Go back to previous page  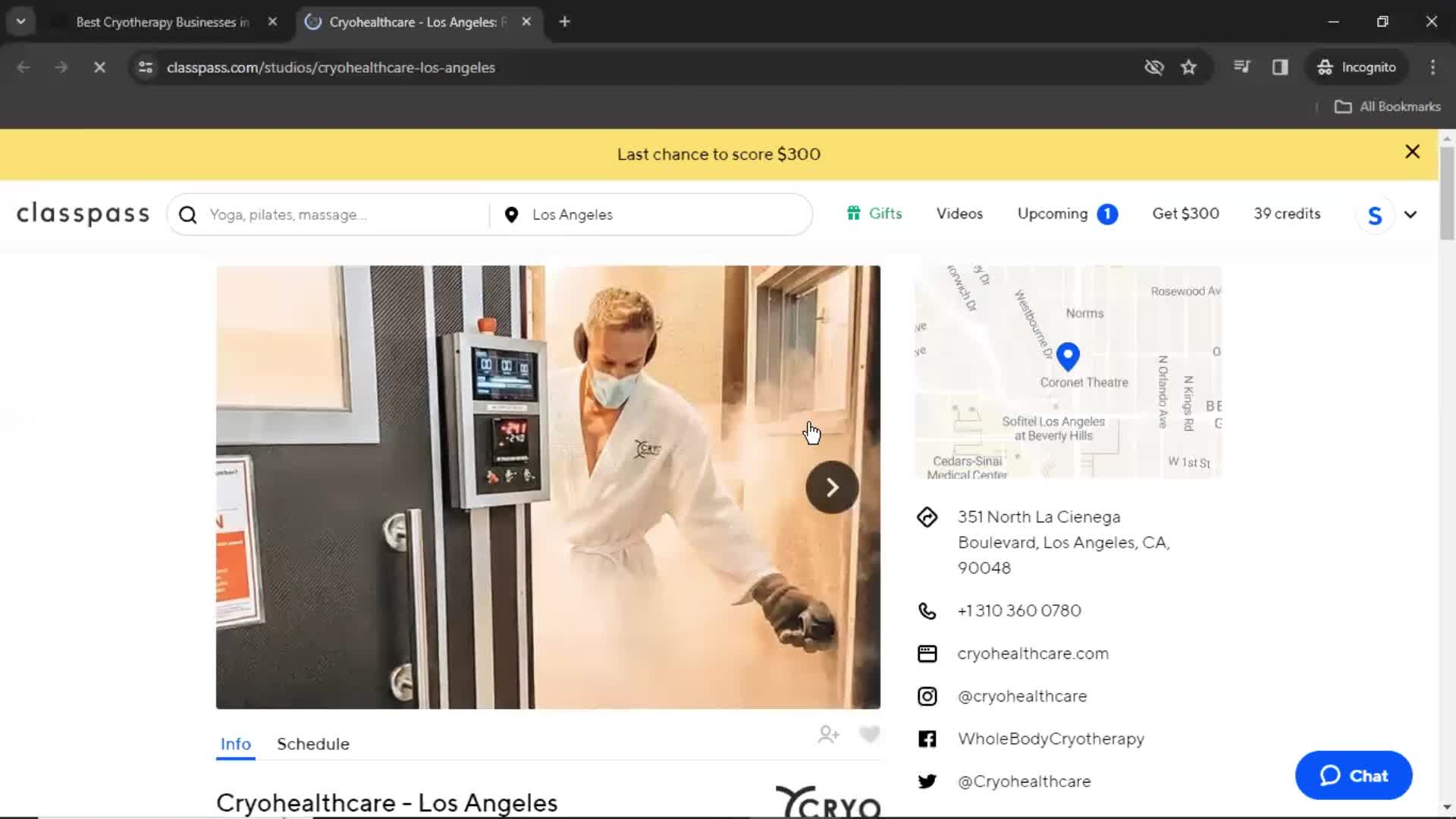click(24, 67)
